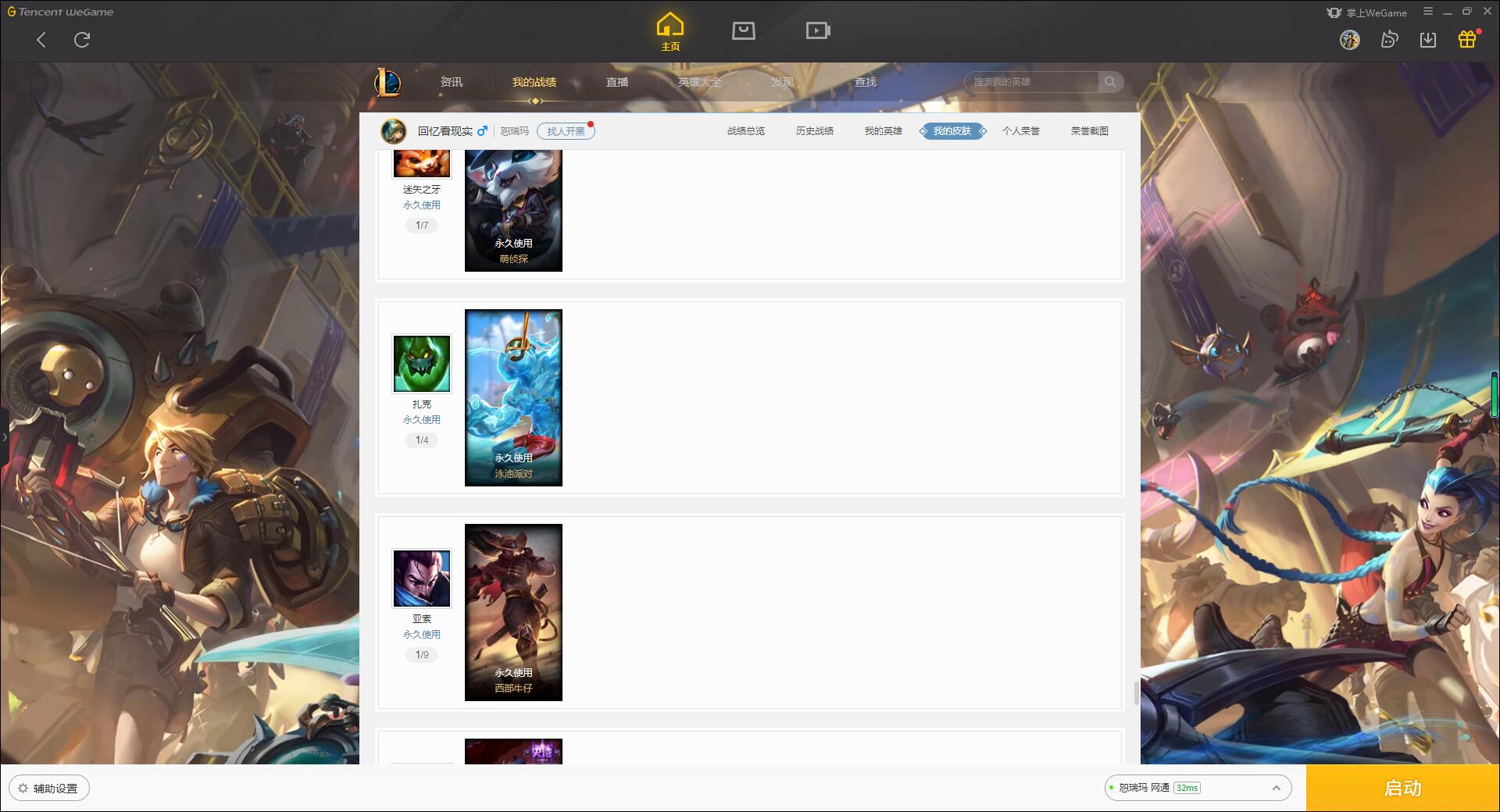Image resolution: width=1500 pixels, height=812 pixels.
Task: Click the 恕瑞玛 server label near profile
Action: click(515, 131)
